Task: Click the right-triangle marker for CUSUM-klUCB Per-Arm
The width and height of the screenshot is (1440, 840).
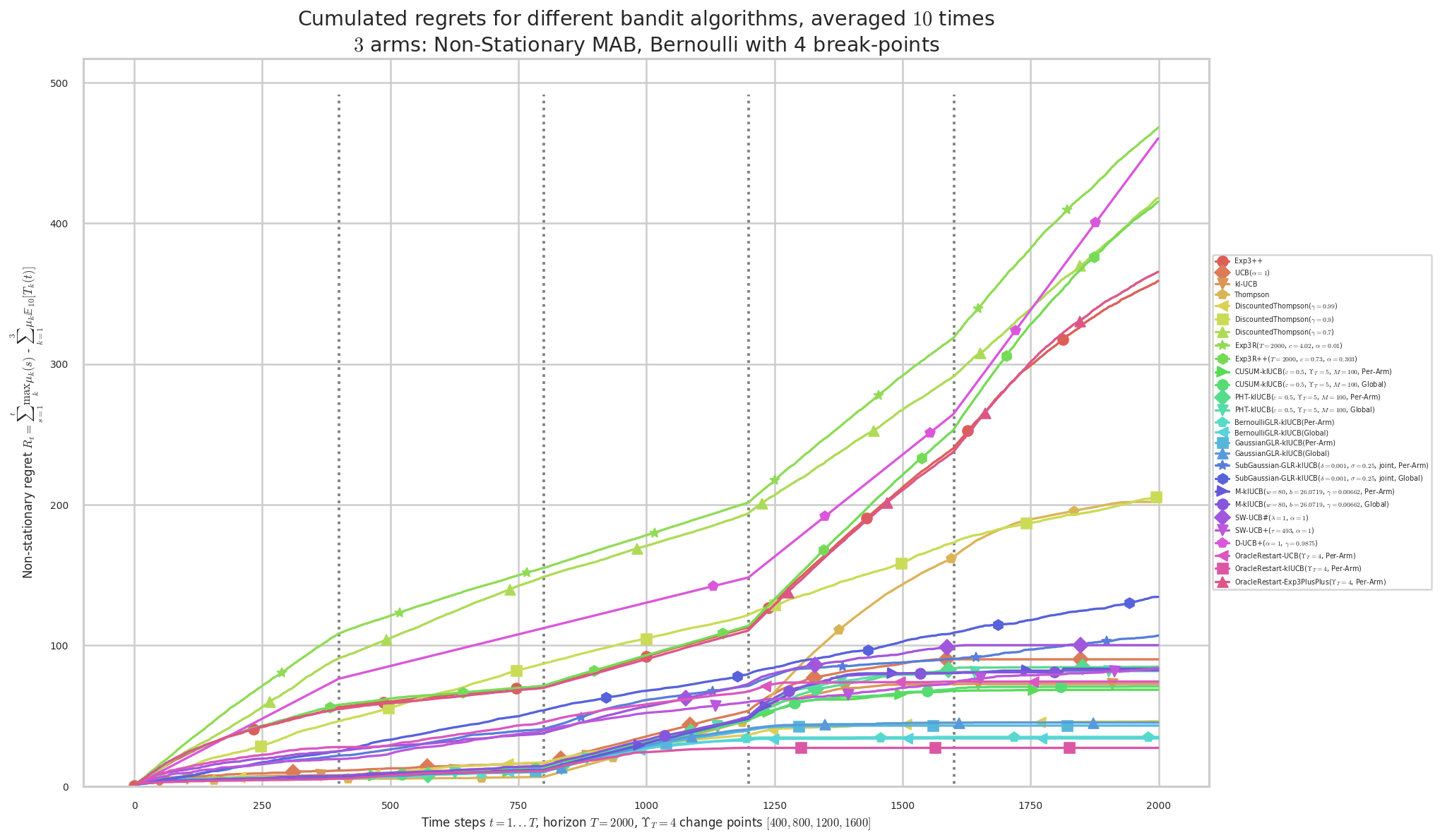Action: point(1222,371)
